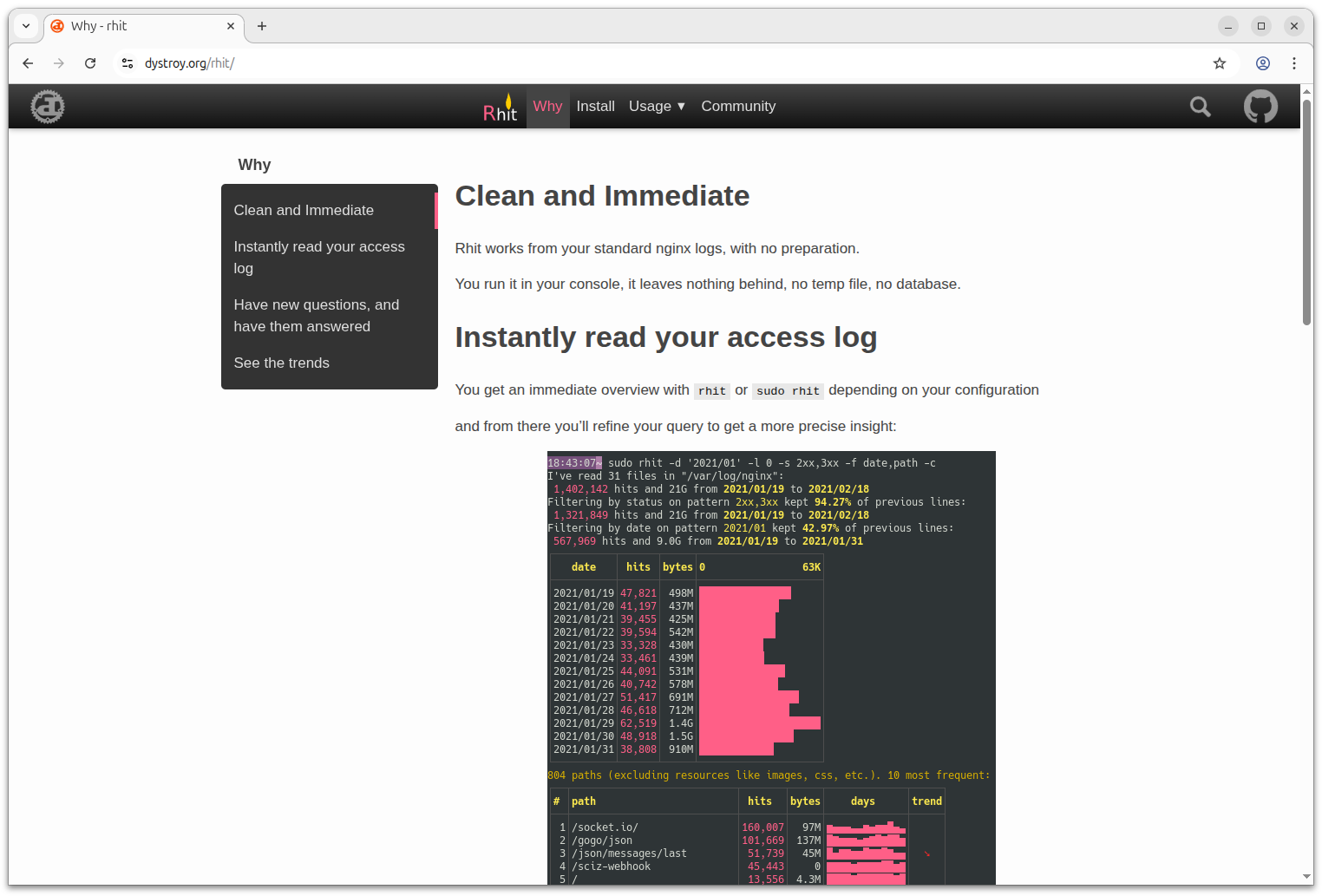Open the Install page
The width and height of the screenshot is (1322, 896).
click(x=595, y=107)
